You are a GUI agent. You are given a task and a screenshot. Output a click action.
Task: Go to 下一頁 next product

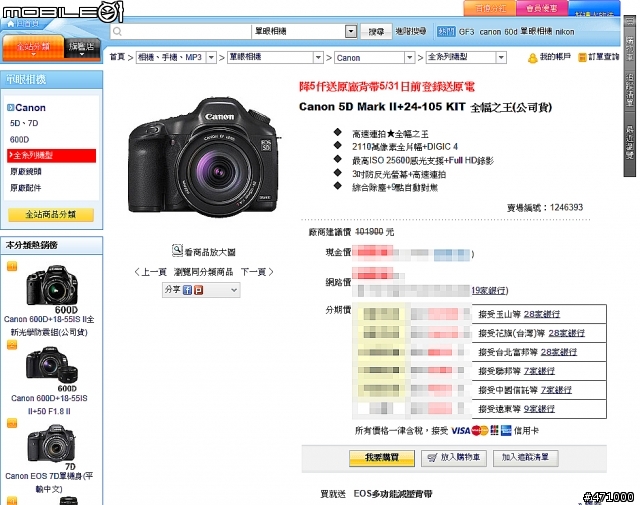(x=257, y=272)
